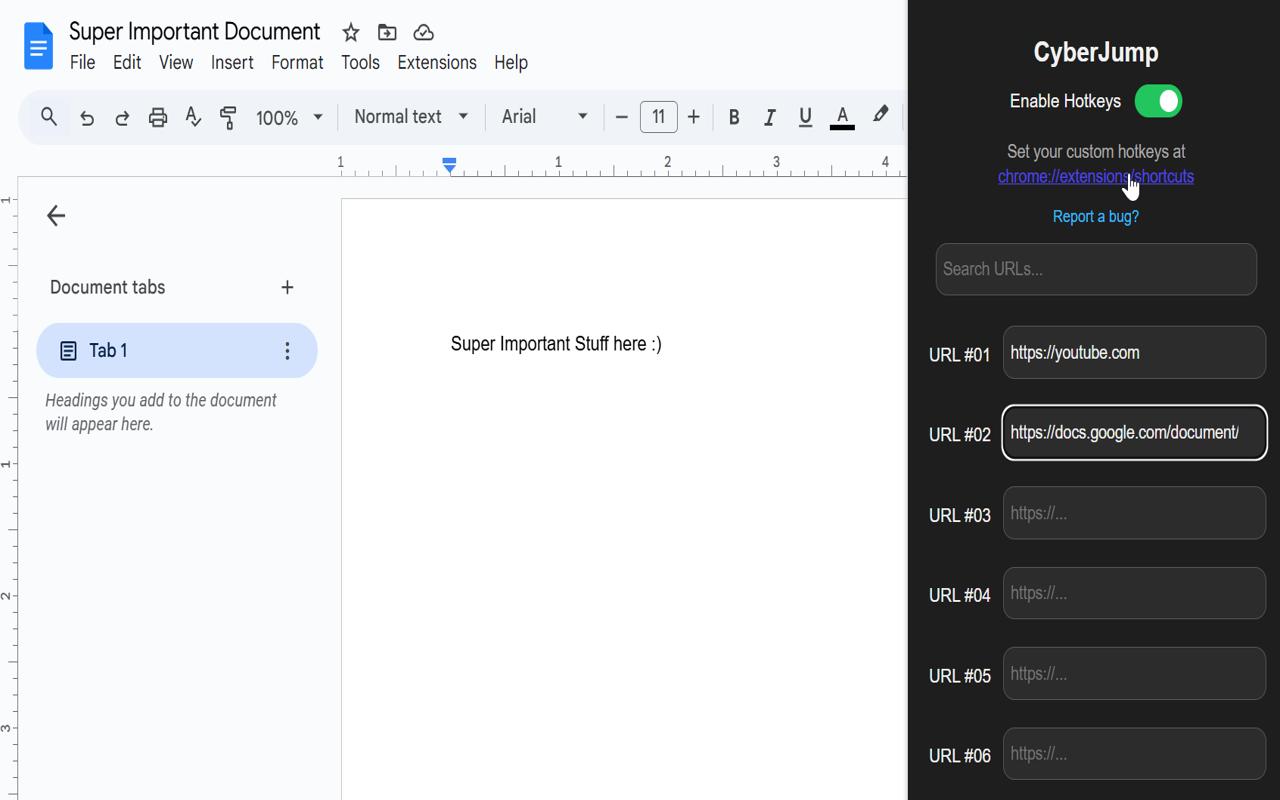
Task: Toggle bold formatting
Action: (734, 117)
